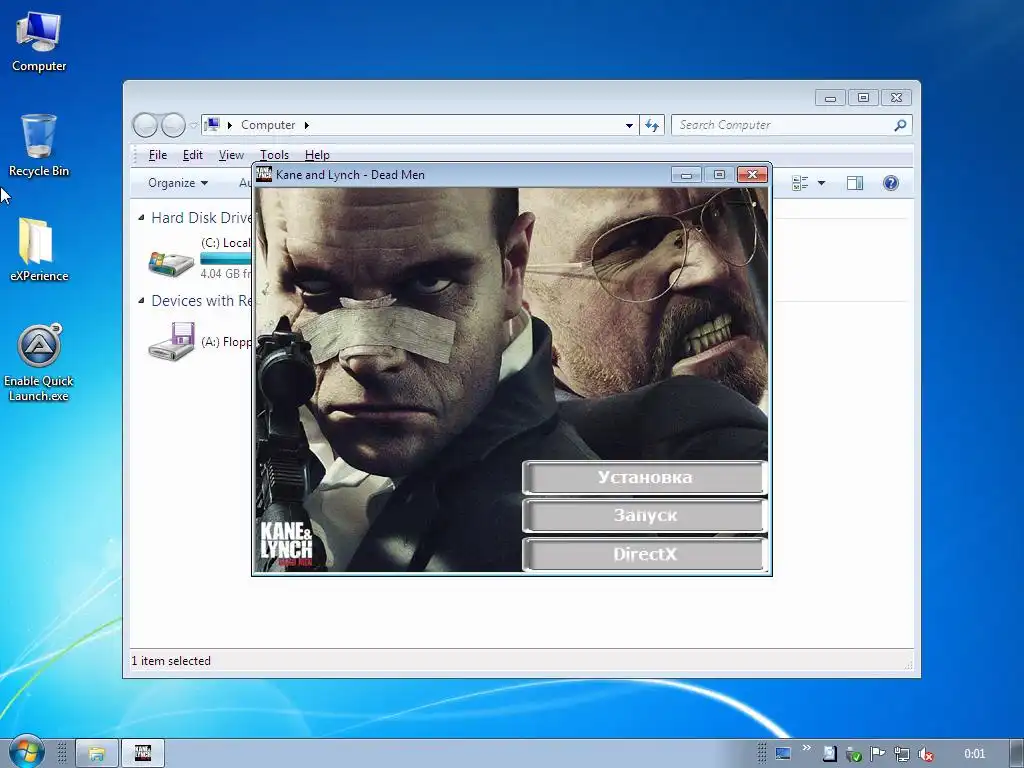Select the Recycle Bin desktop icon

[39, 146]
